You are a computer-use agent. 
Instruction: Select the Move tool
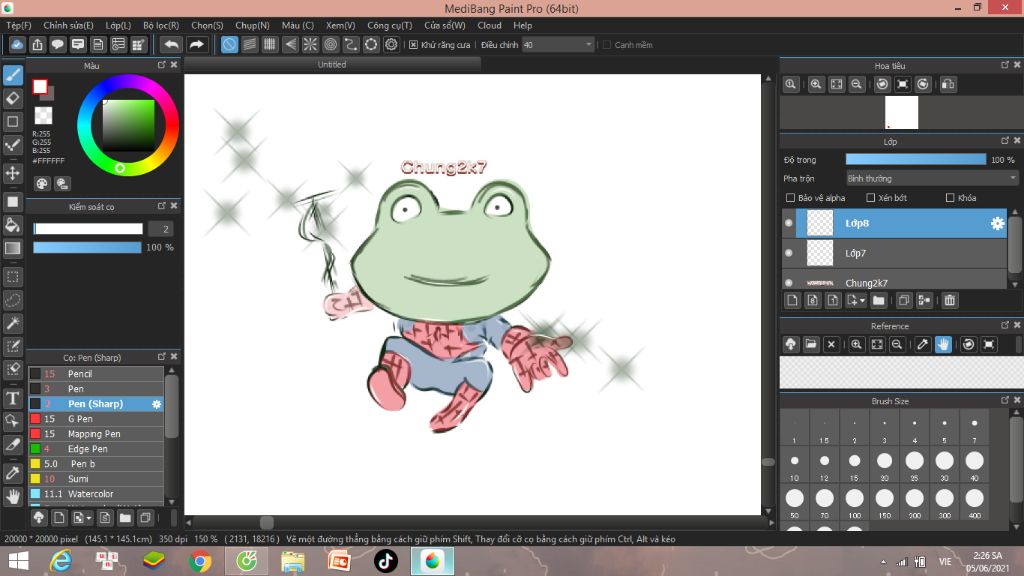[12, 173]
